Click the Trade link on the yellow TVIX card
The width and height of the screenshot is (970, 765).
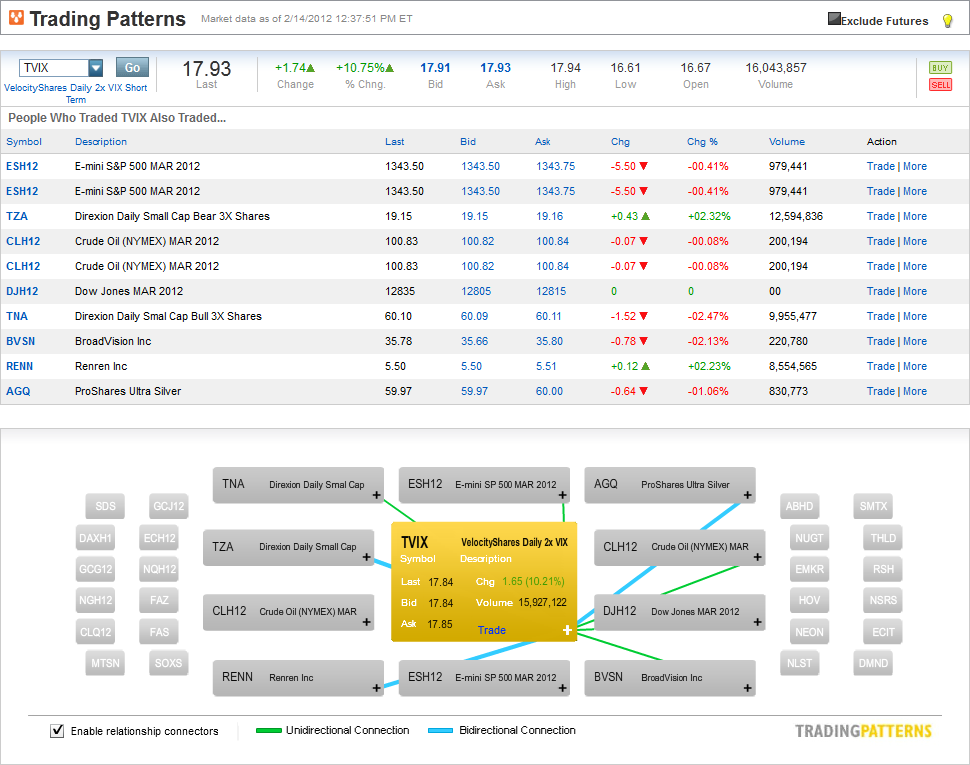(492, 630)
